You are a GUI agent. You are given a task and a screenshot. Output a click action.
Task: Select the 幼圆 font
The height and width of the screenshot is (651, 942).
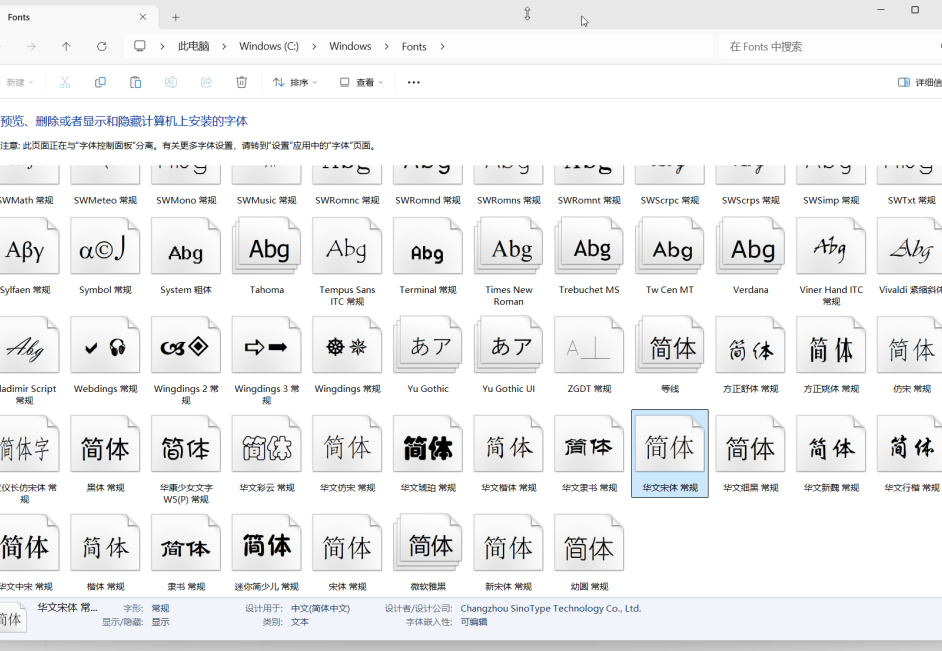pyautogui.click(x=589, y=553)
